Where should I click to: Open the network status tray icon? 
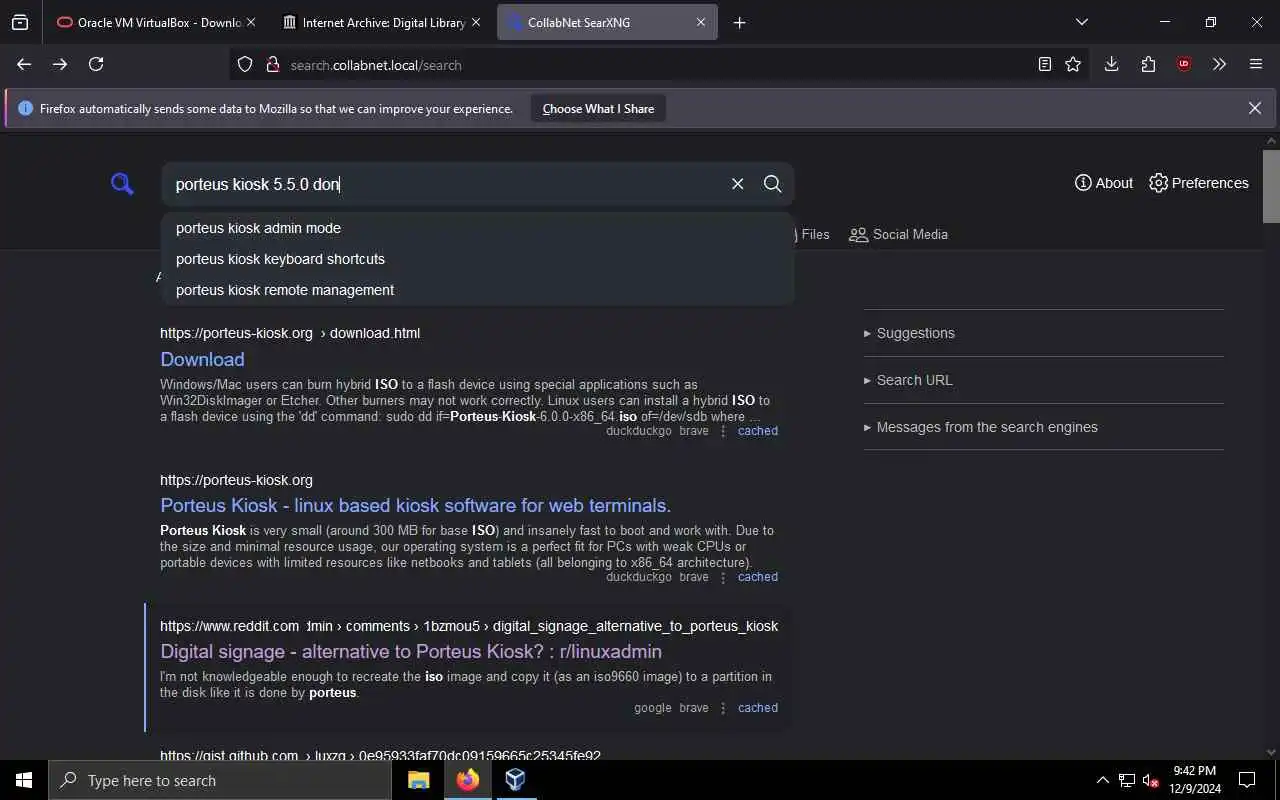point(1127,780)
